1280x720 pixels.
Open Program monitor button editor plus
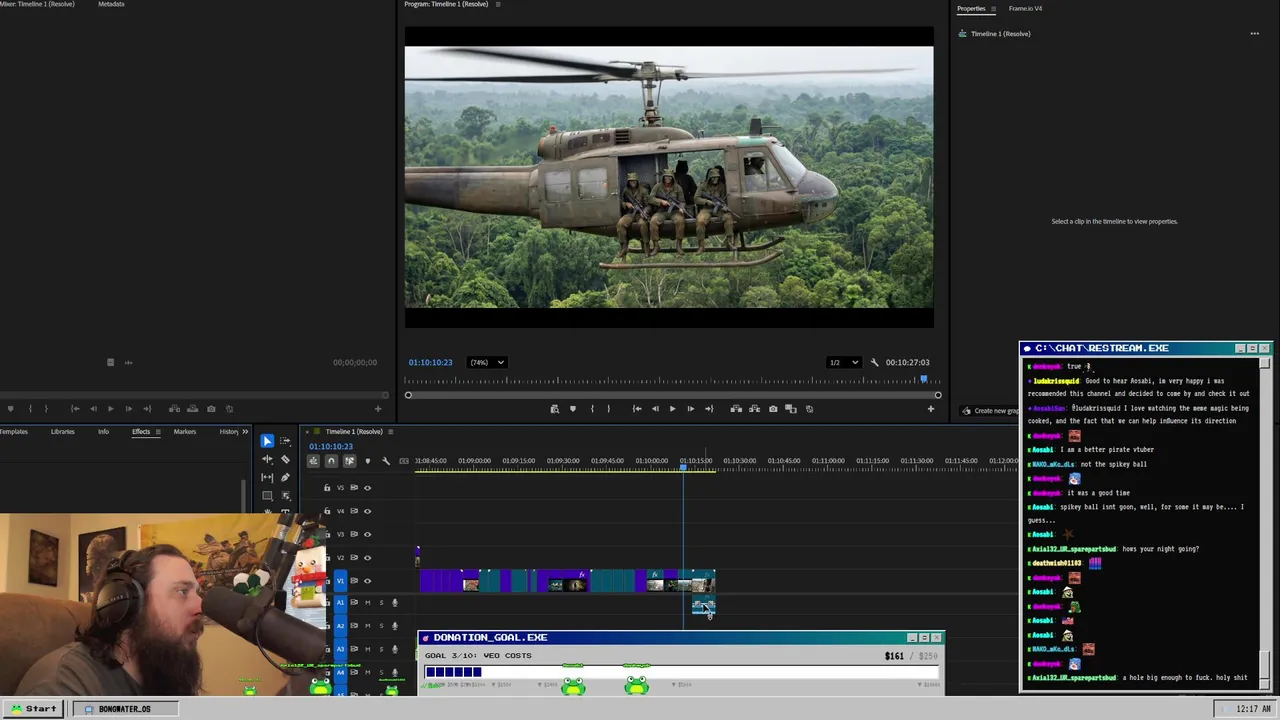coord(930,408)
